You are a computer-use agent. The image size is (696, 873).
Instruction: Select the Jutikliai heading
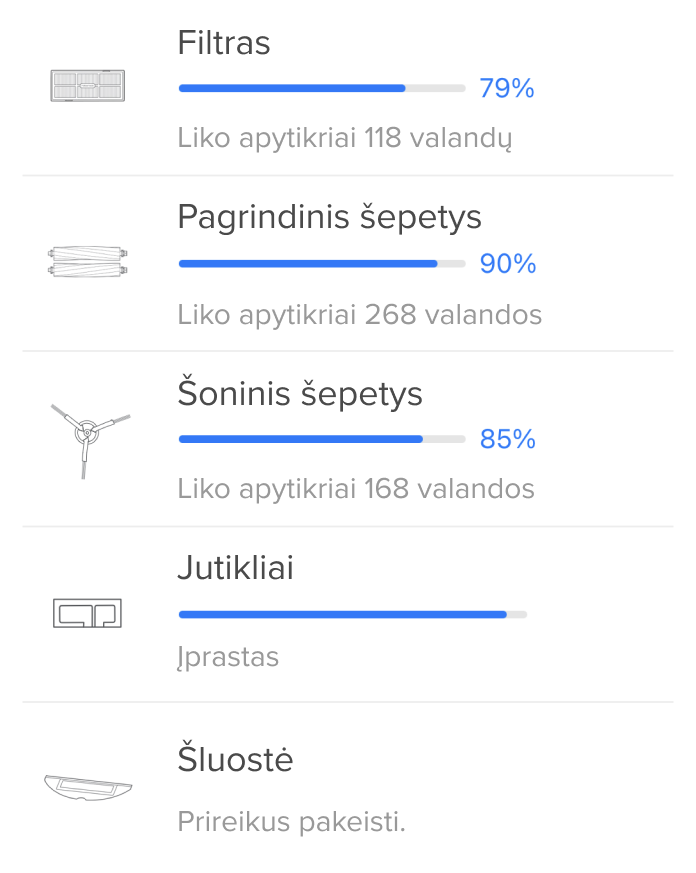235,568
